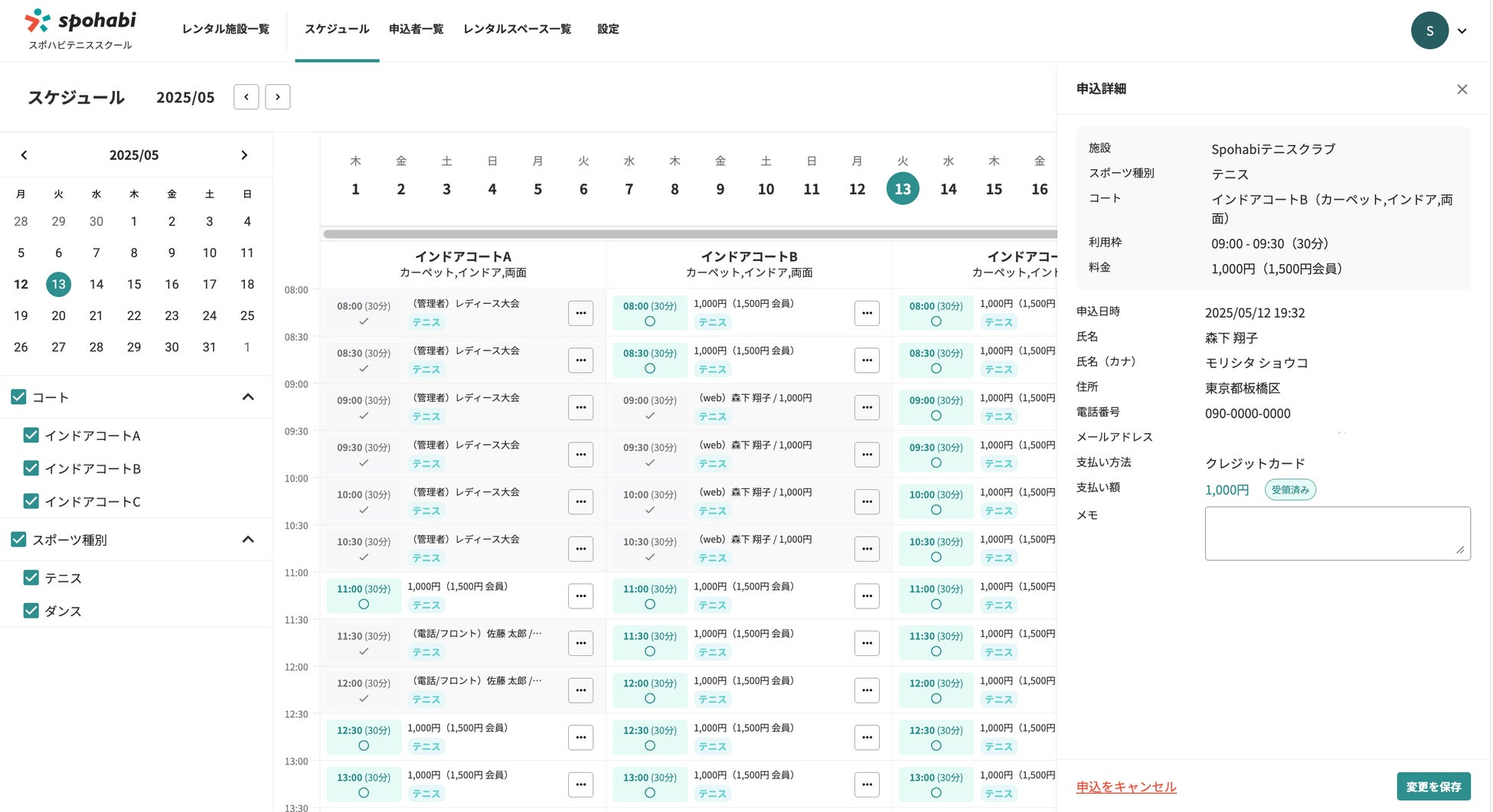1493x812 pixels.
Task: Toggle the スポーツ種別 group checkbox
Action: coord(18,540)
